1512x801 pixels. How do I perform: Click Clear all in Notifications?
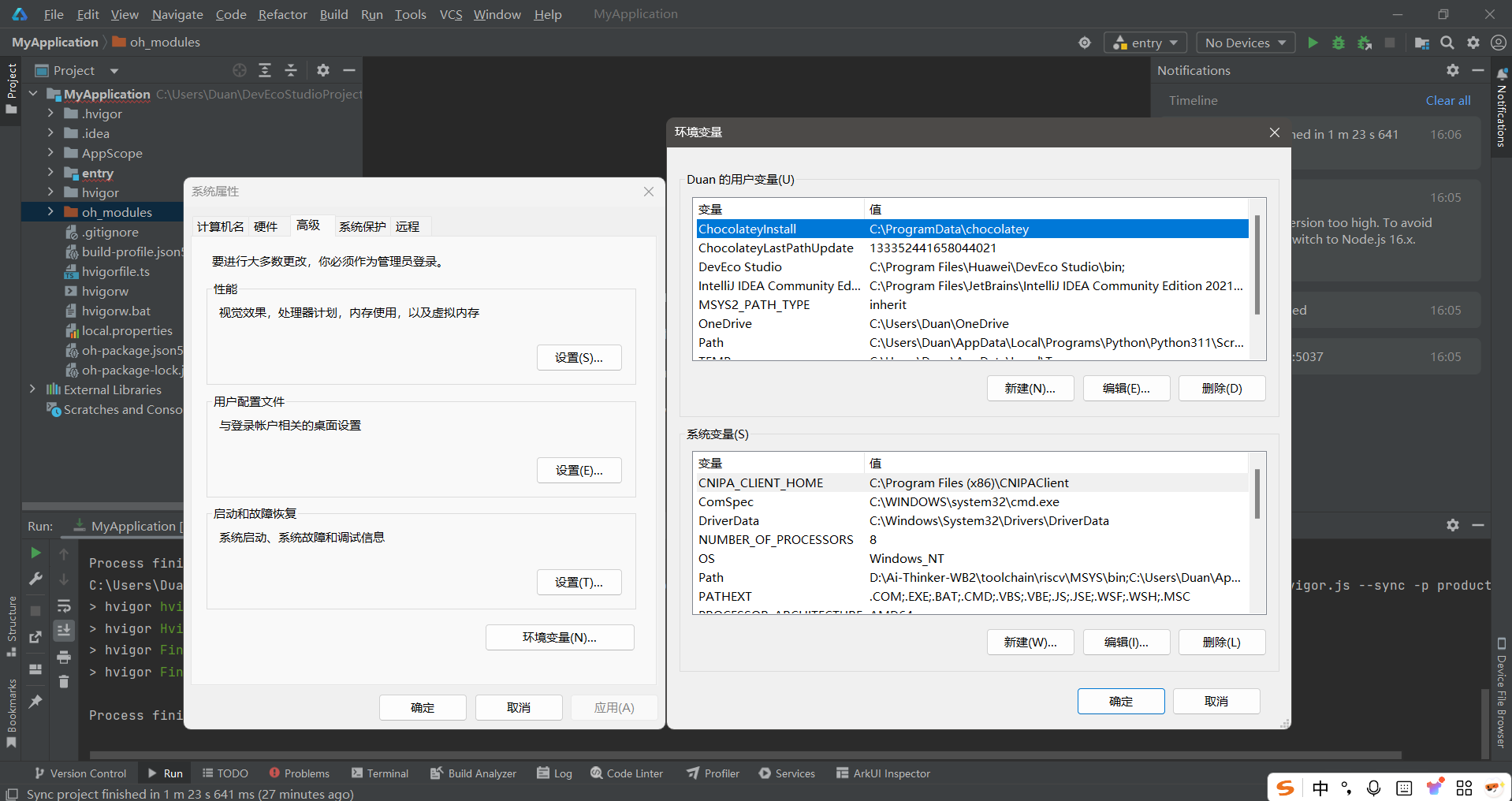coord(1447,100)
